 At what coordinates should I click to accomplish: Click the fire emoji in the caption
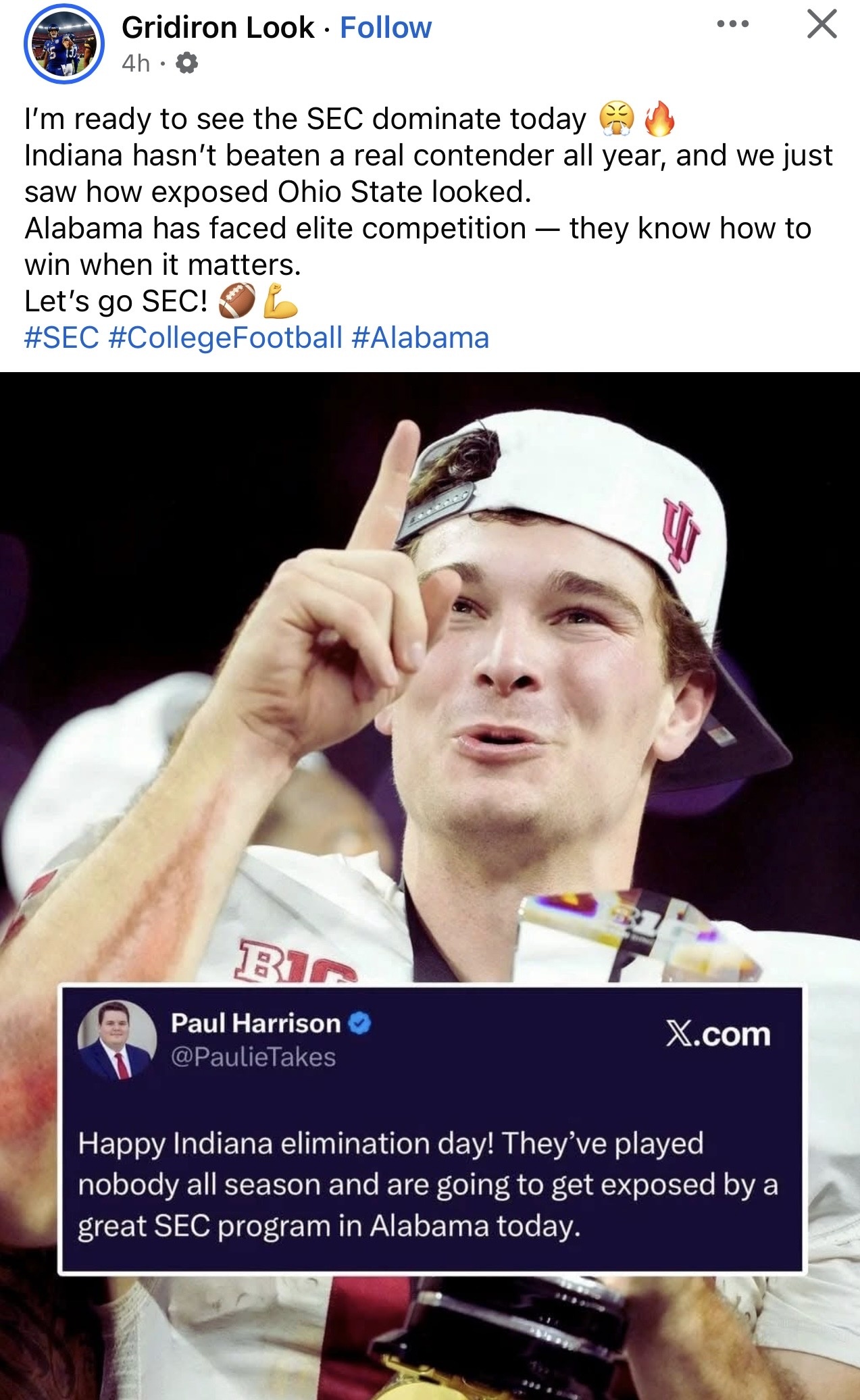point(659,119)
